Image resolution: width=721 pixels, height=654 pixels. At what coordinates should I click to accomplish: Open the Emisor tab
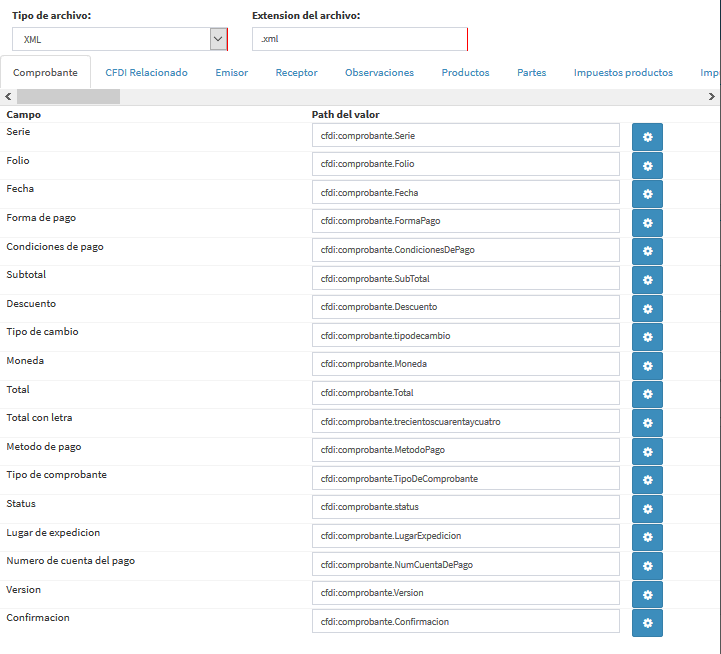click(x=231, y=73)
